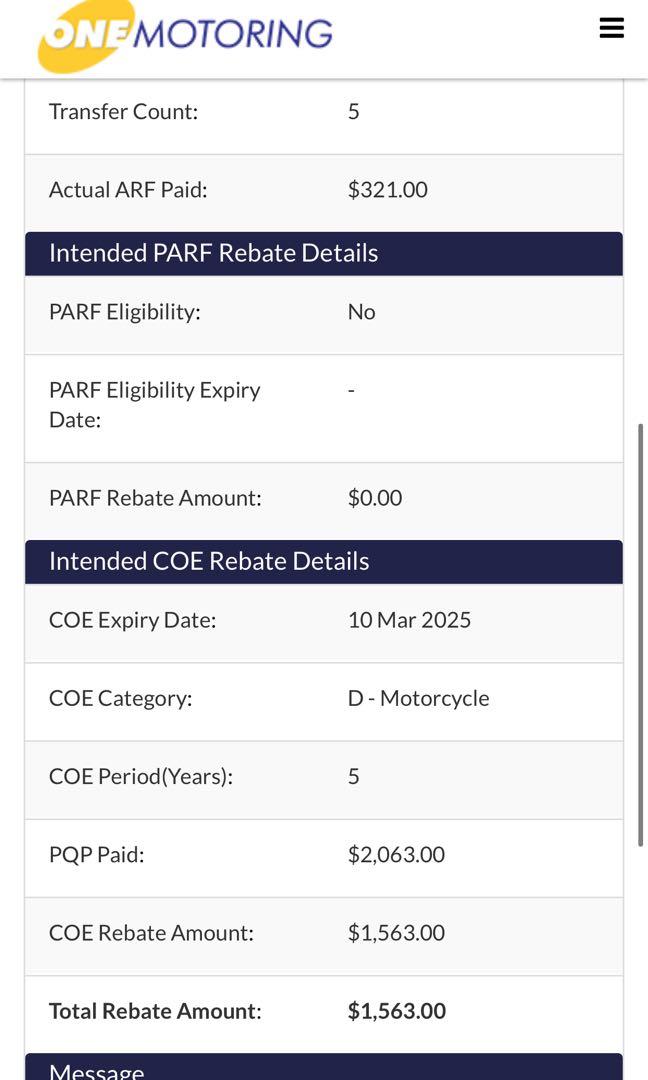The image size is (648, 1080).
Task: Click the Transfer Count label text
Action: pos(123,111)
